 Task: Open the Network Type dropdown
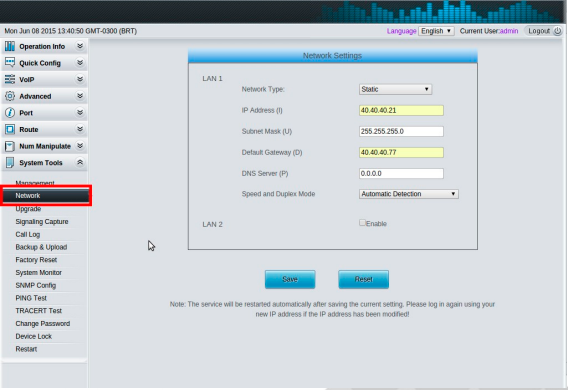pos(395,89)
